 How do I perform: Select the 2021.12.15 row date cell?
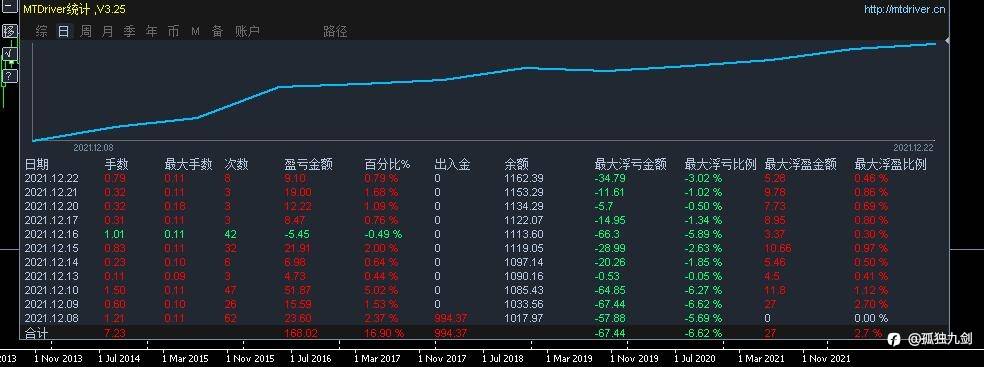click(x=51, y=248)
